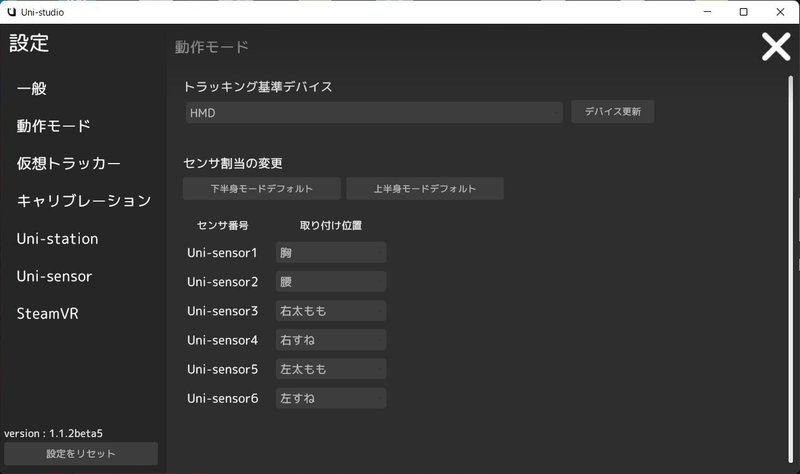Click the トラッキング基準デバイス heading
Viewport: 800px width, 474px height.
[258, 87]
